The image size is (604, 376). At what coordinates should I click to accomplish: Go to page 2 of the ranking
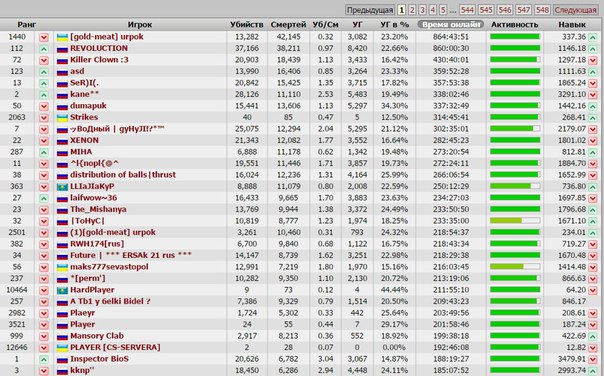pos(412,10)
